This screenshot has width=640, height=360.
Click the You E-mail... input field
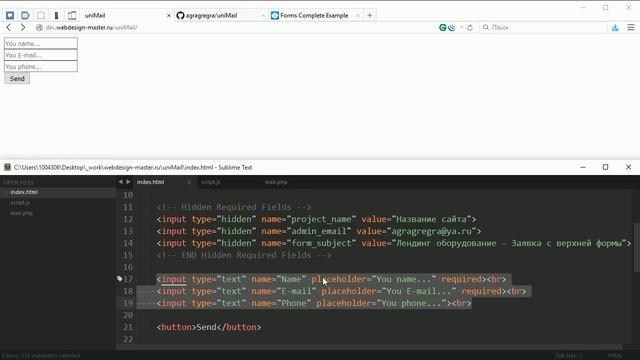point(40,55)
